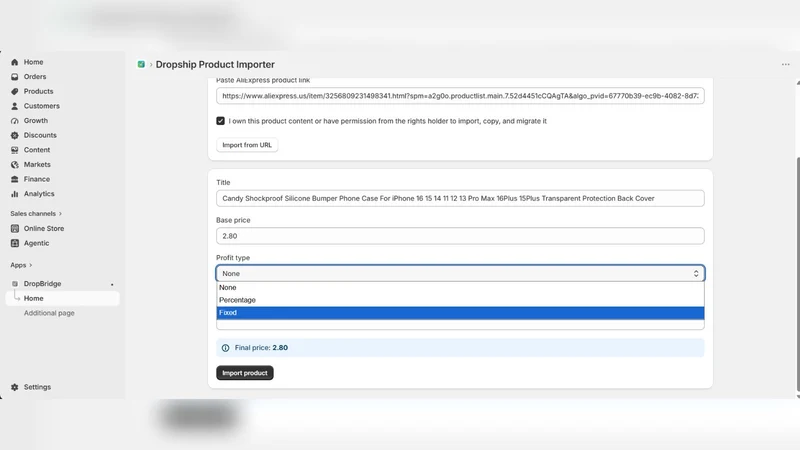800x450 pixels.
Task: Click the Markets globe icon
Action: 15,165
